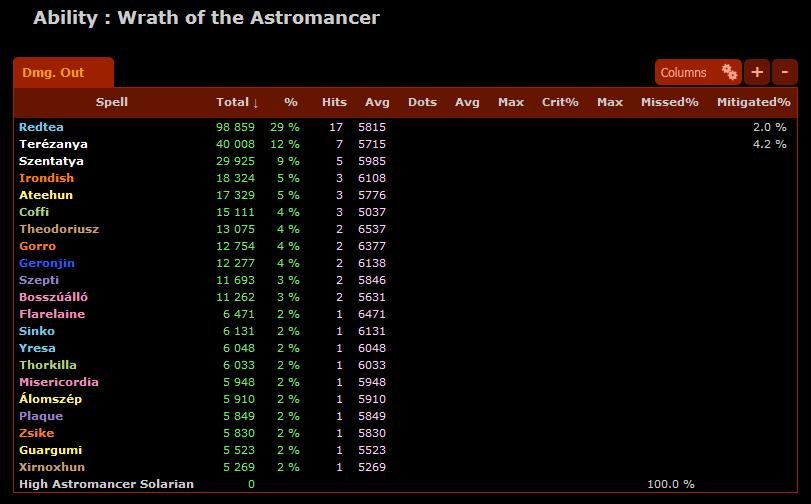Sort by the Missed% column header
Screen dimensions: 811x504
[669, 102]
